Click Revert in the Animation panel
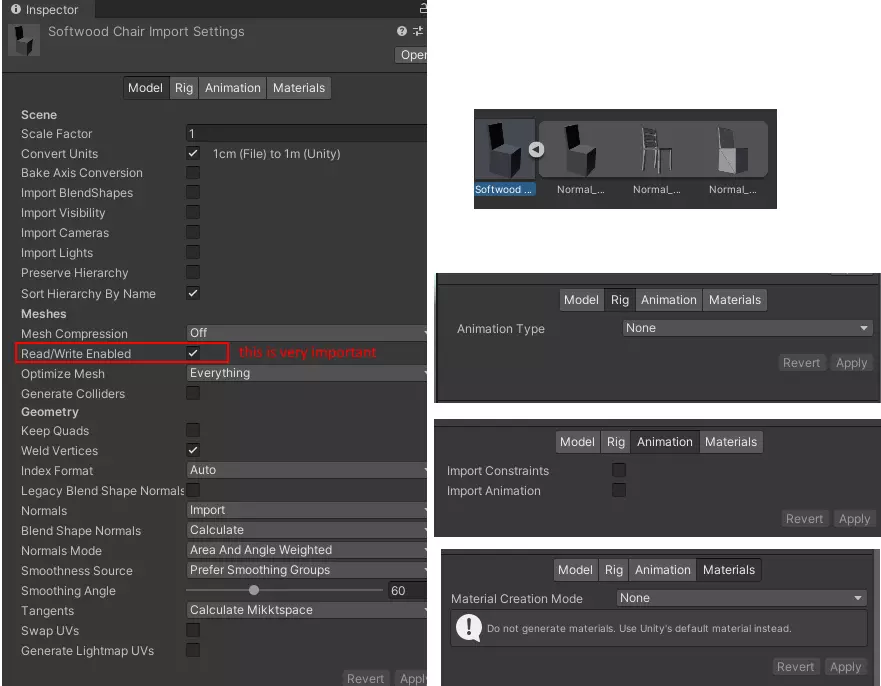This screenshot has width=881, height=686. pos(804,519)
